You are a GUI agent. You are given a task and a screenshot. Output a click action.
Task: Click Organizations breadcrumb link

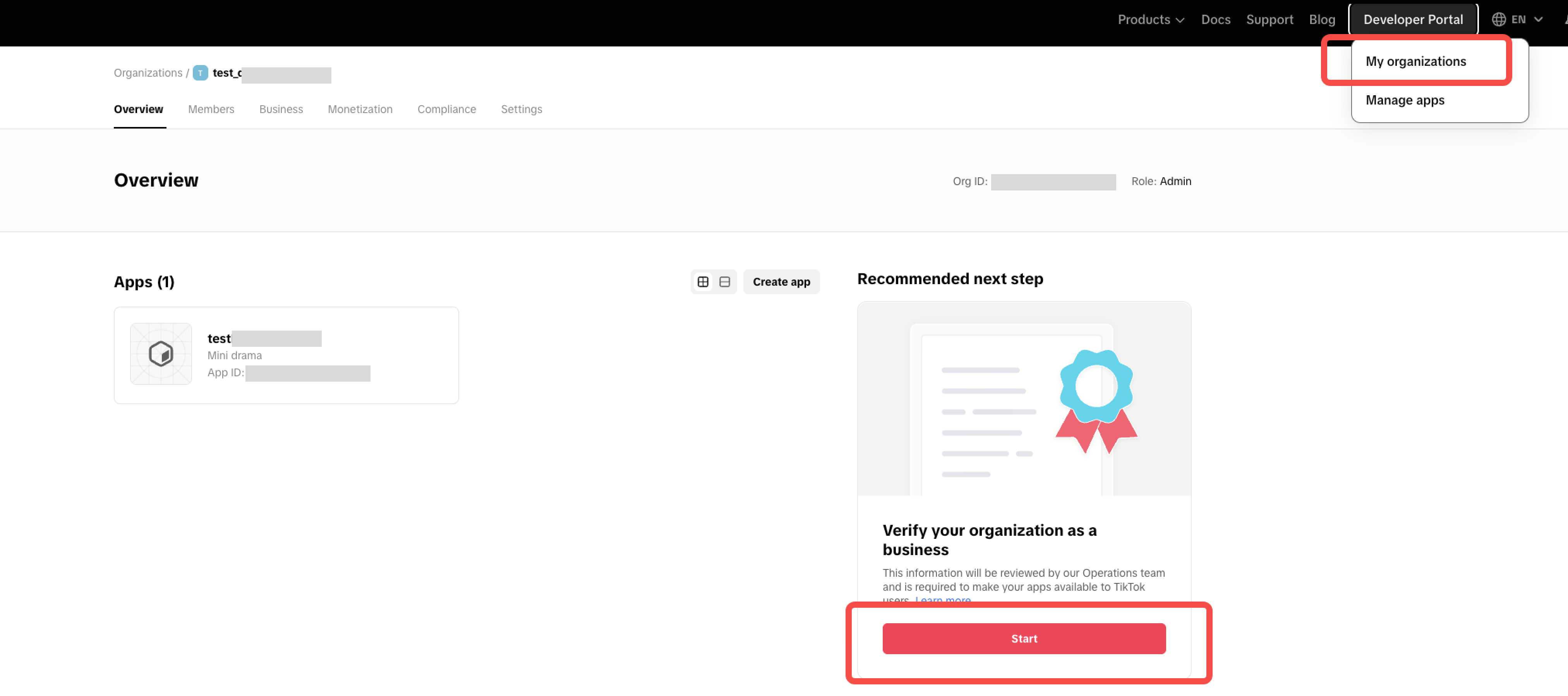click(148, 73)
